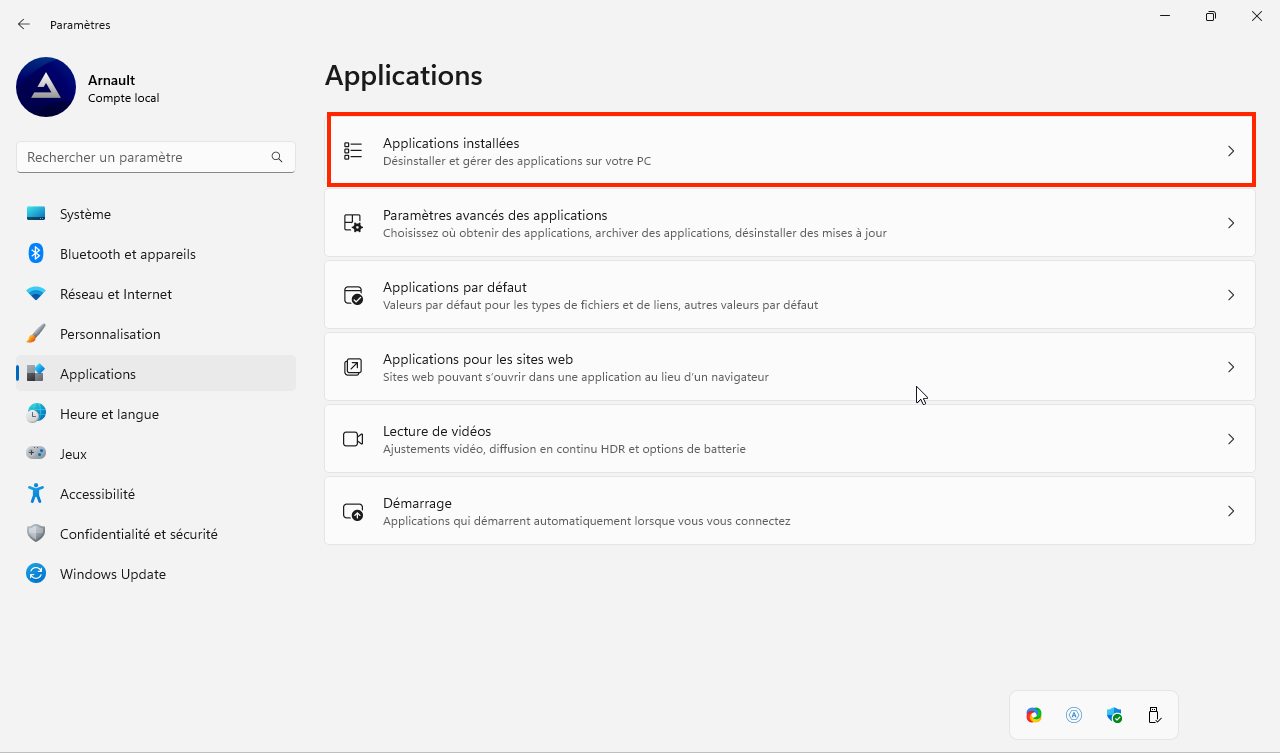
Task: Click the Accessibilité person icon
Action: [35, 493]
